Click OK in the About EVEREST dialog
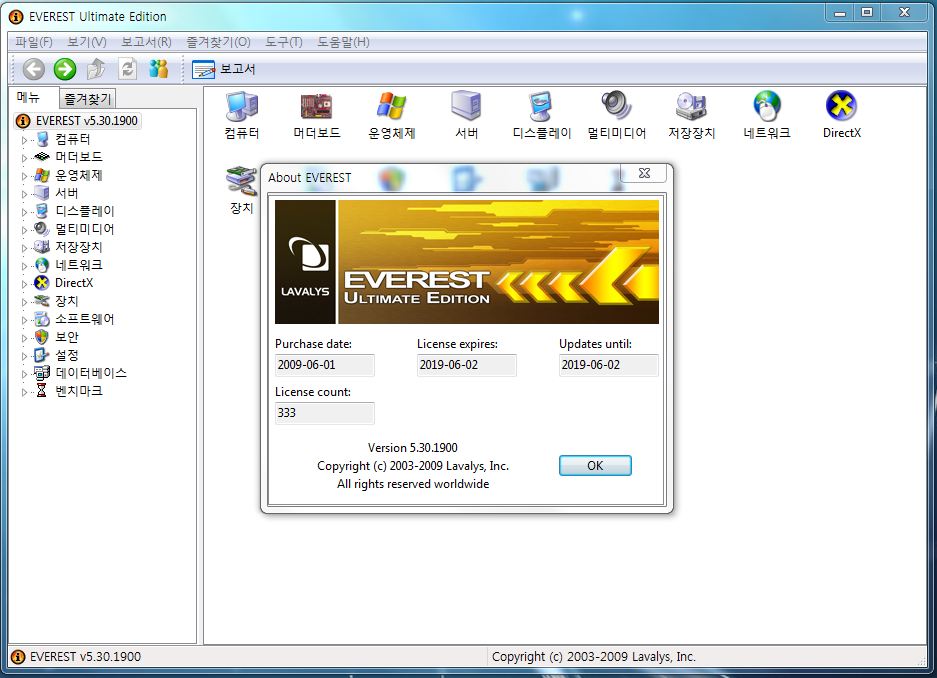Image resolution: width=937 pixels, height=678 pixels. [595, 466]
